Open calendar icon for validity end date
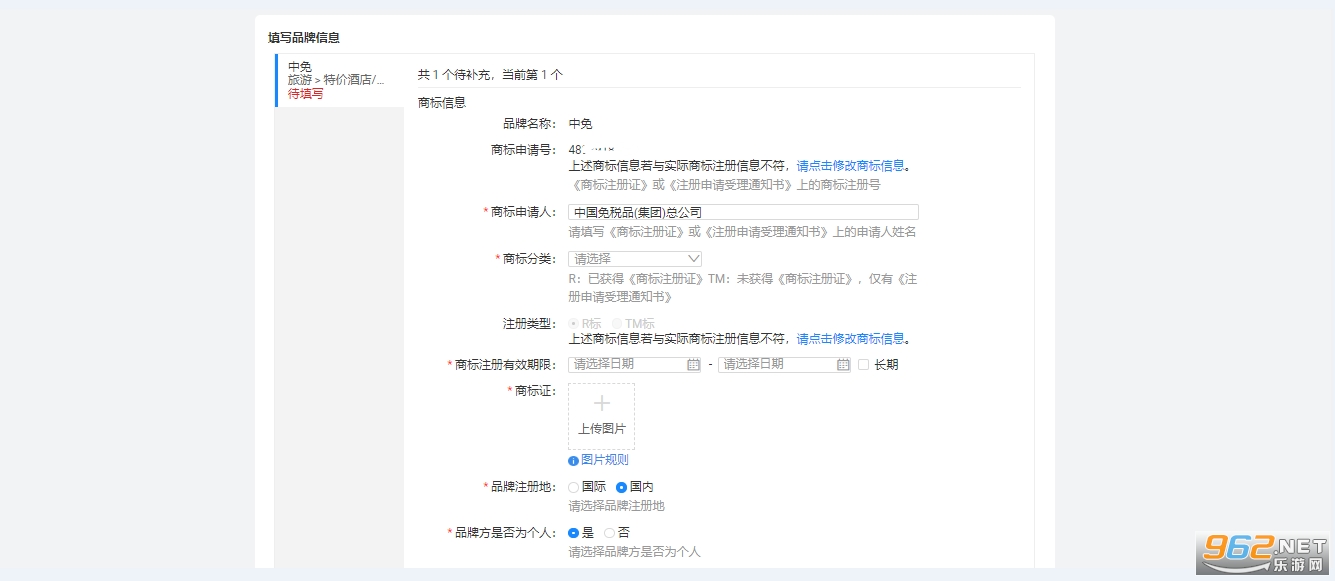The width and height of the screenshot is (1335, 581). point(843,365)
